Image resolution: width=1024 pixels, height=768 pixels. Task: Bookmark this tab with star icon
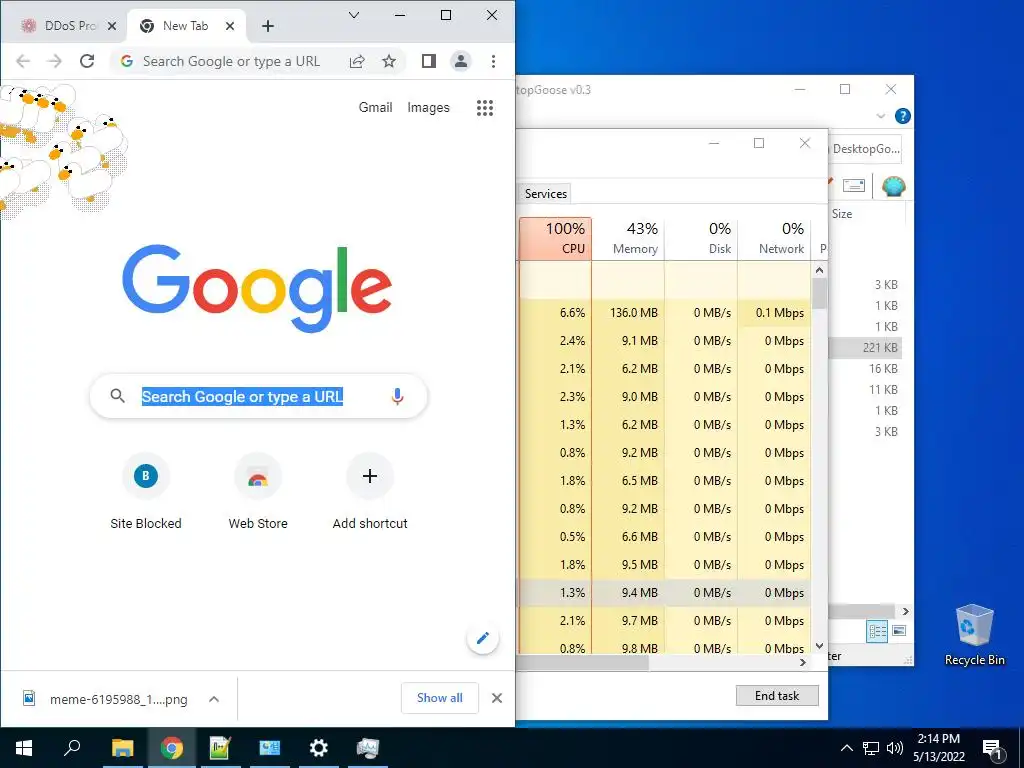(x=389, y=61)
